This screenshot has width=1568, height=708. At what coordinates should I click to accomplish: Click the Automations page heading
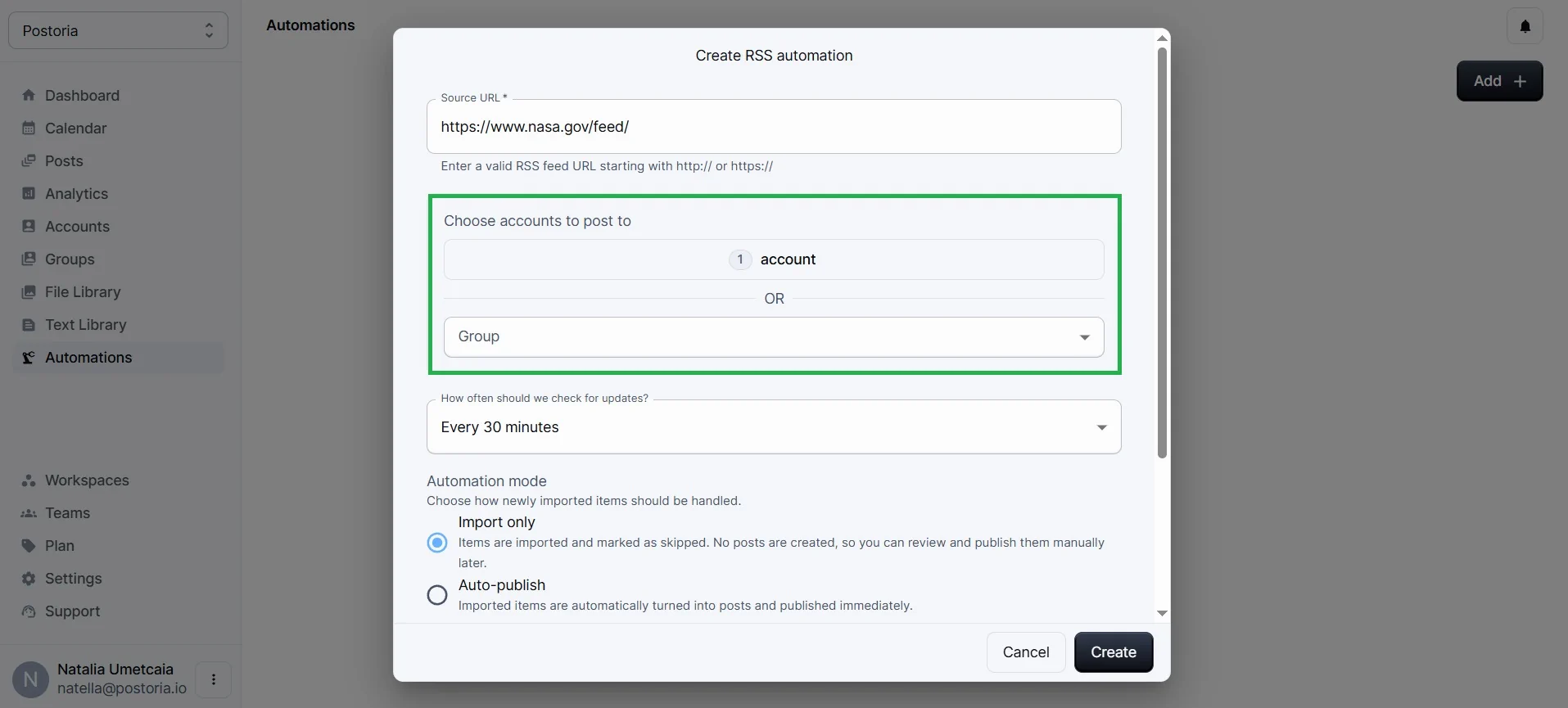[310, 25]
